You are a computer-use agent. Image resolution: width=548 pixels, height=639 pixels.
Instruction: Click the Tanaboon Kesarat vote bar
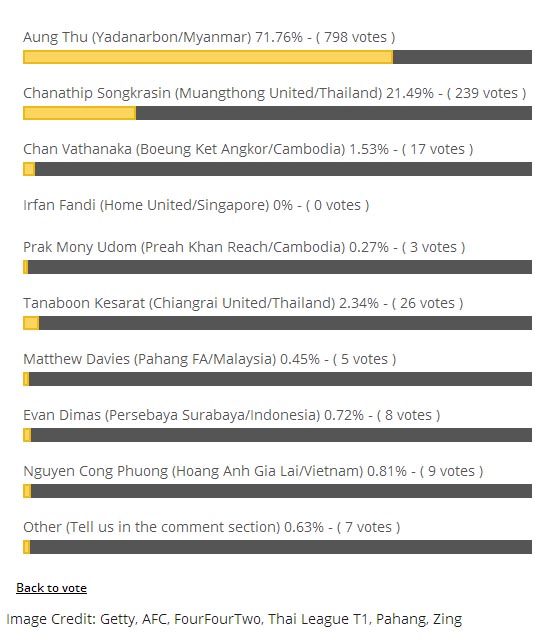pyautogui.click(x=277, y=323)
